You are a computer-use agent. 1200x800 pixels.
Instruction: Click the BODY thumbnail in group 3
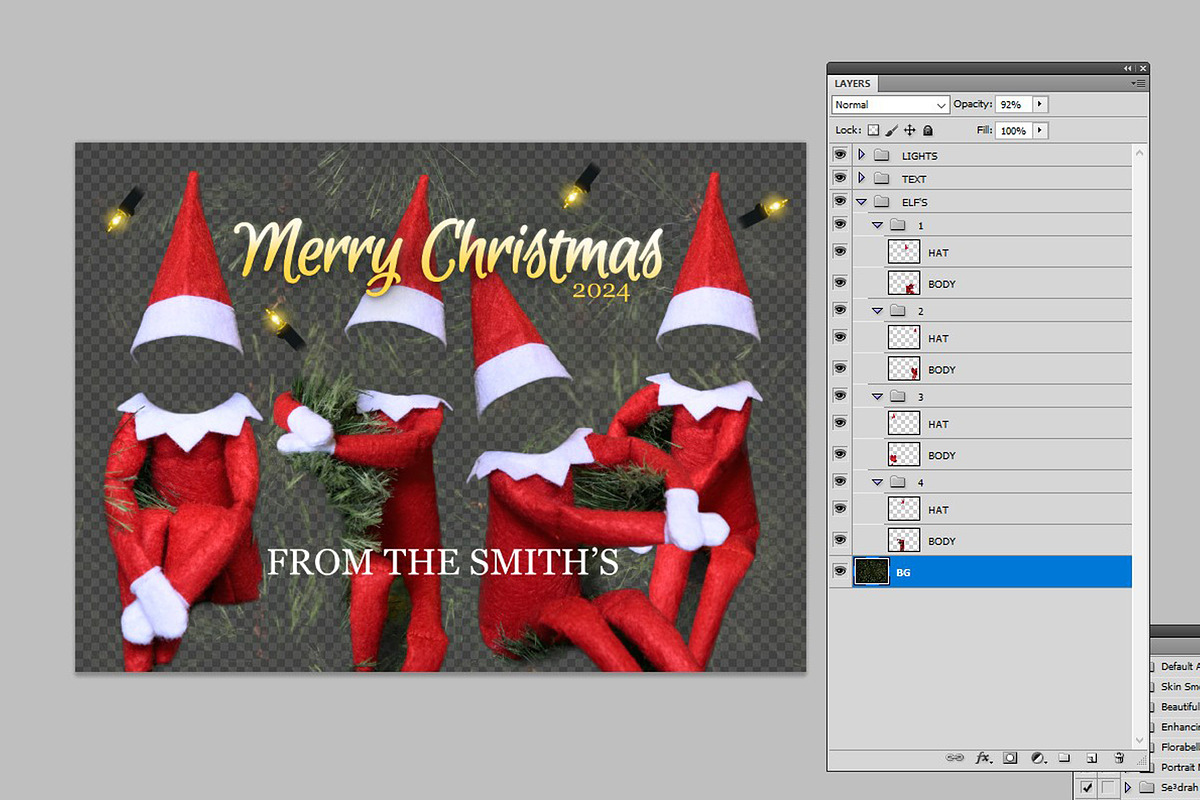[904, 455]
